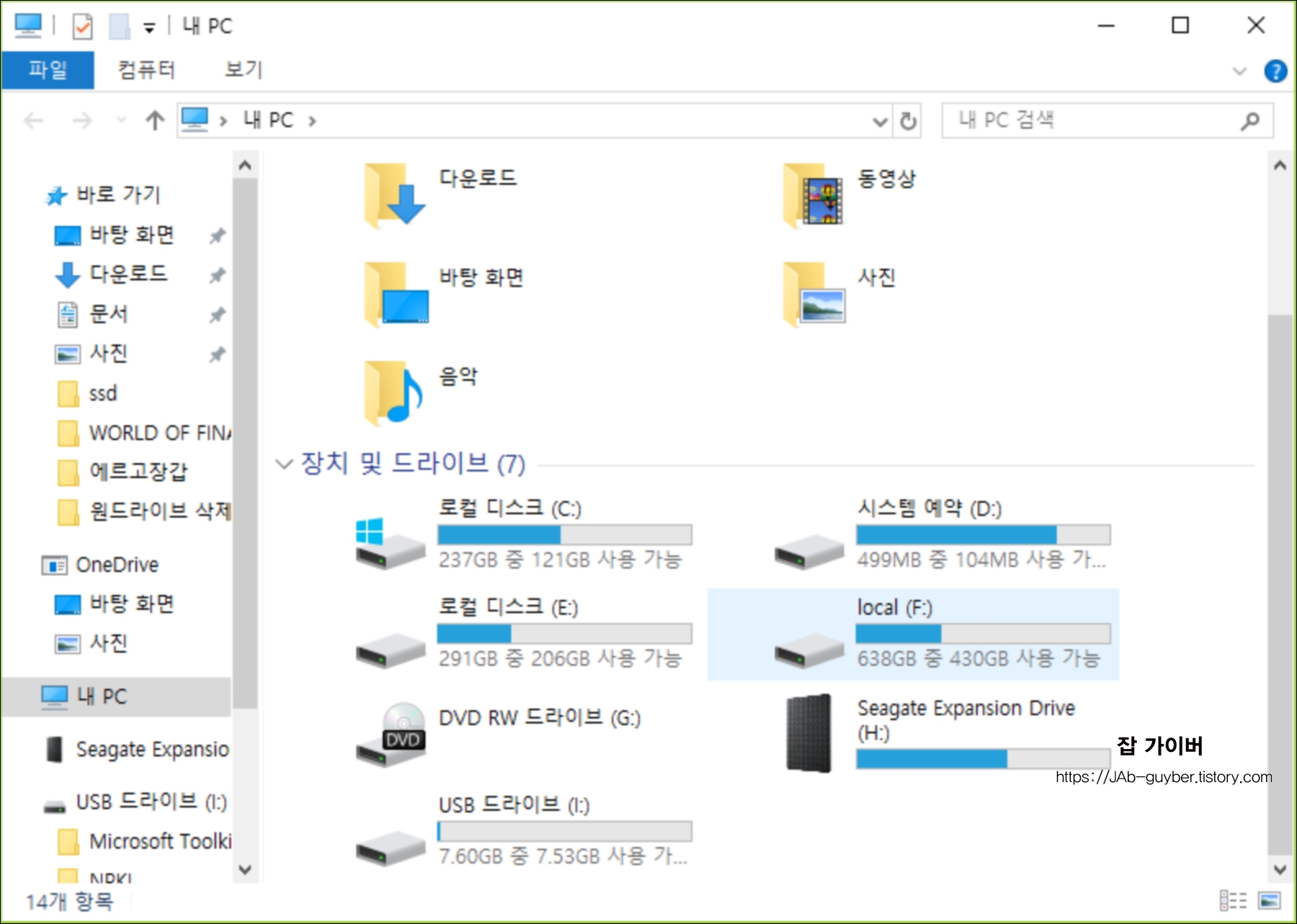Open the Quick Access toolbar customize dropdown
This screenshot has height=924, width=1297.
click(149, 28)
